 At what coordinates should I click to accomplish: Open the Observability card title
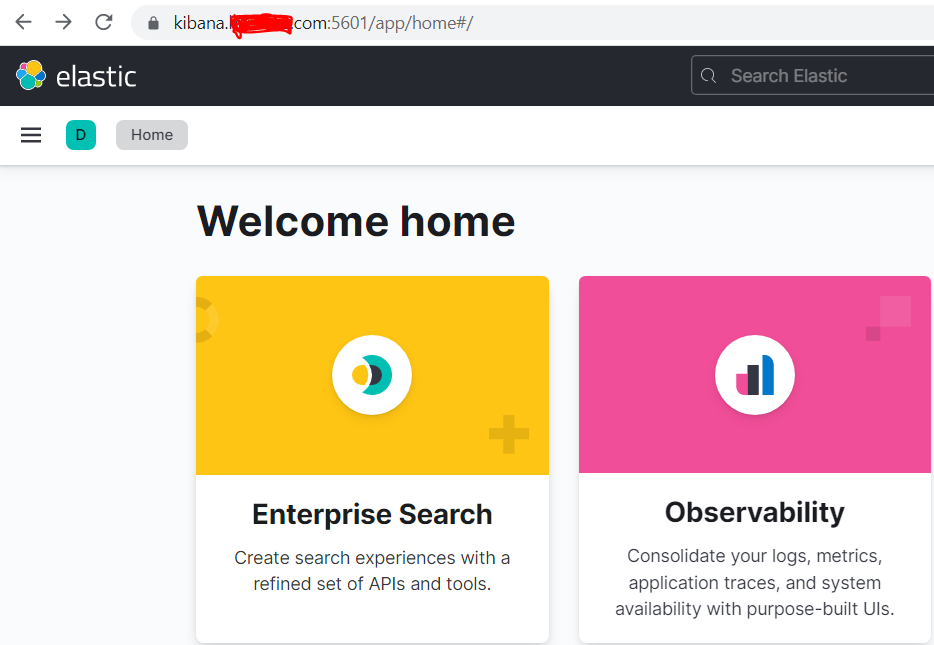click(755, 512)
